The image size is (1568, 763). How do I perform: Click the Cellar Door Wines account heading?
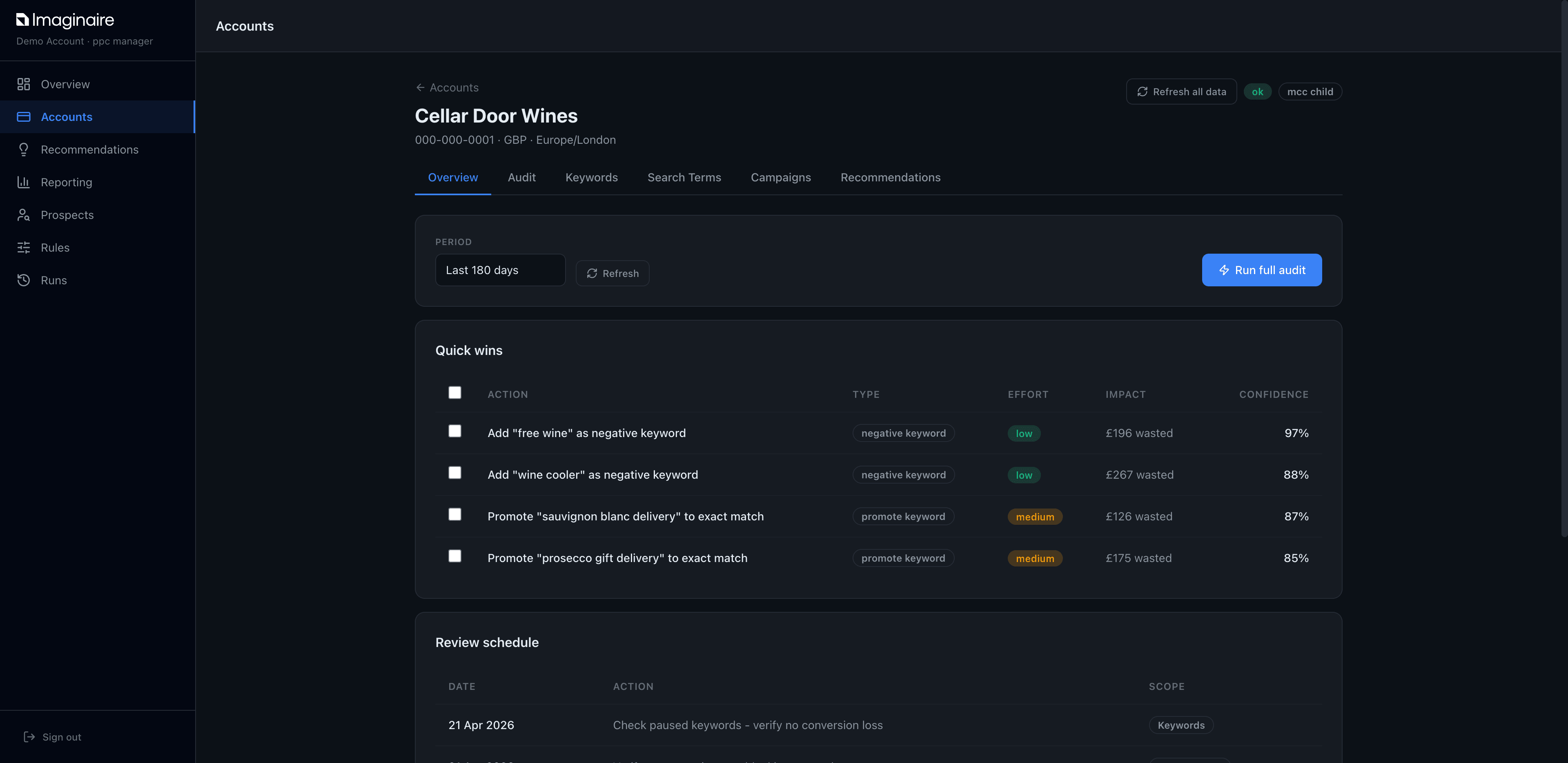click(x=496, y=116)
